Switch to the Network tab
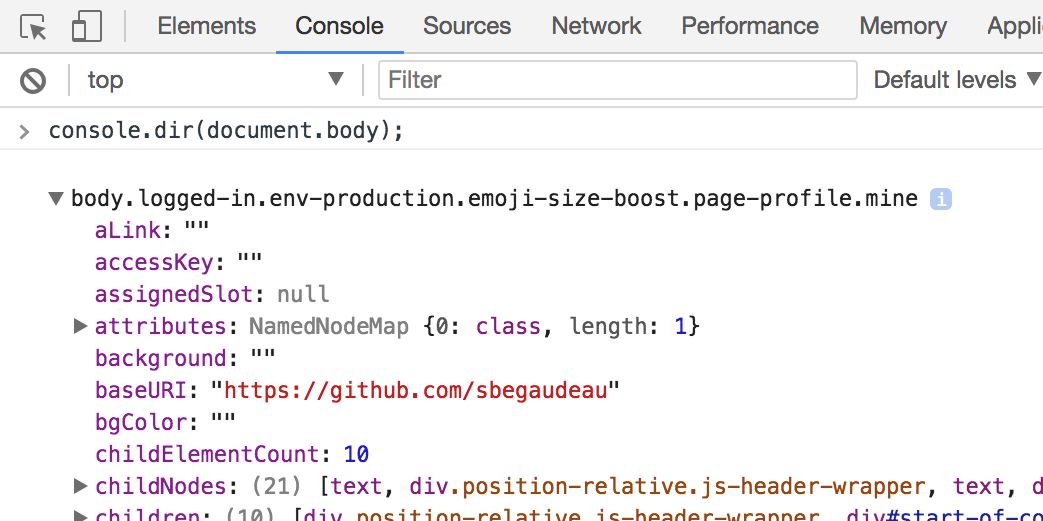Viewport: 1043px width, 521px height. coord(596,26)
